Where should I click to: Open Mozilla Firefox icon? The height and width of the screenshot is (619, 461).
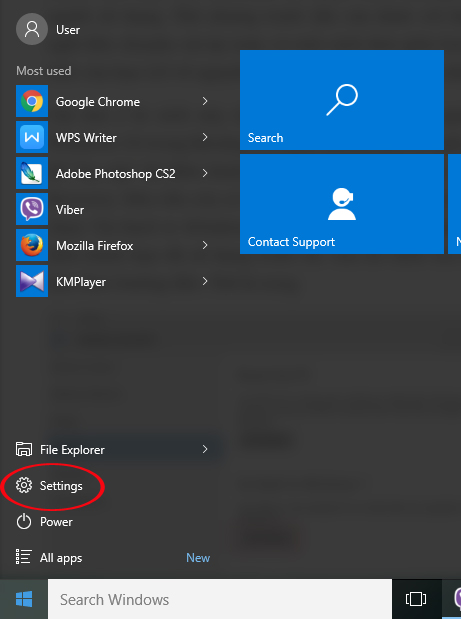tap(32, 245)
